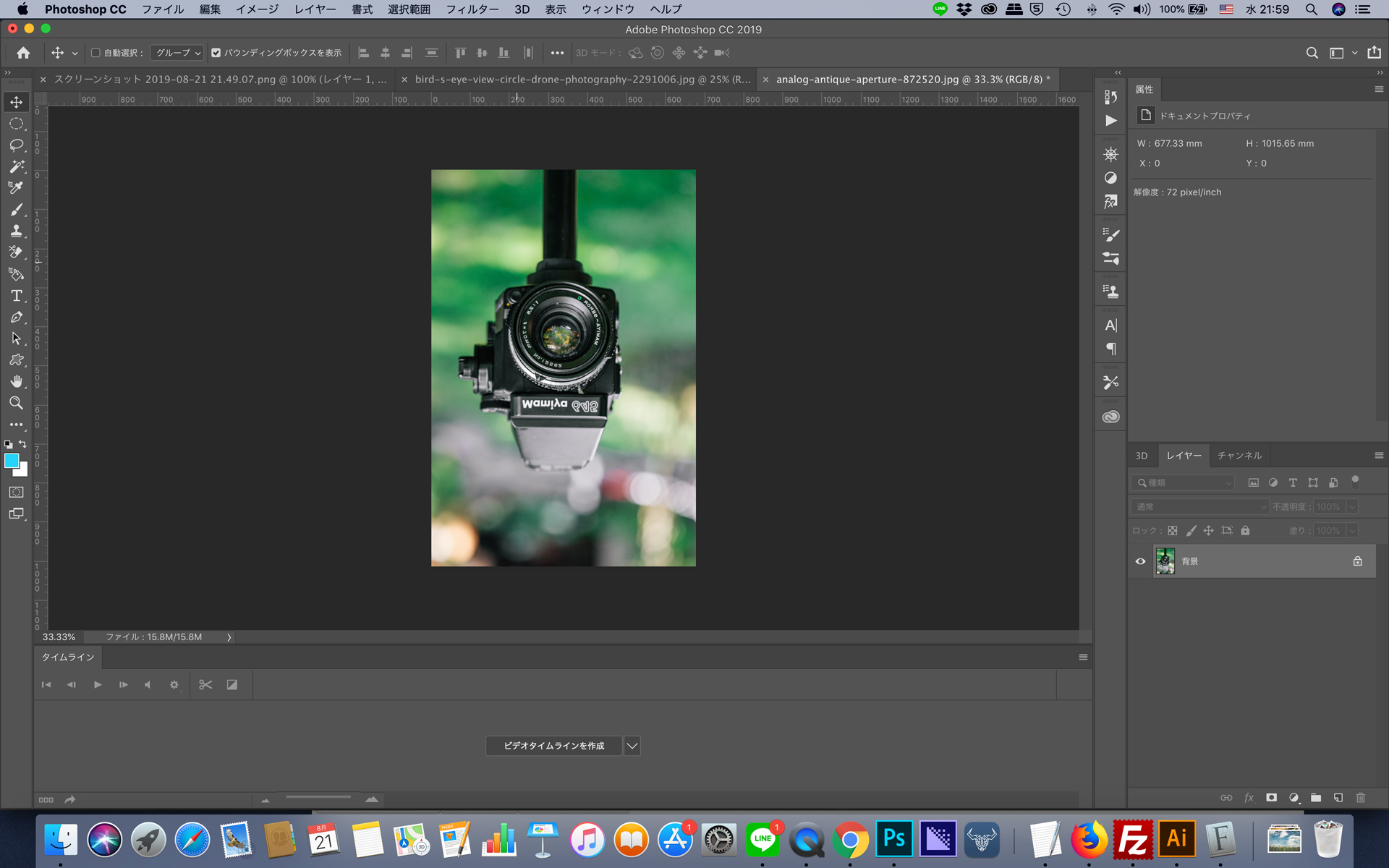The width and height of the screenshot is (1389, 868).
Task: Open the グループ auto-select dropdown
Action: 178,53
